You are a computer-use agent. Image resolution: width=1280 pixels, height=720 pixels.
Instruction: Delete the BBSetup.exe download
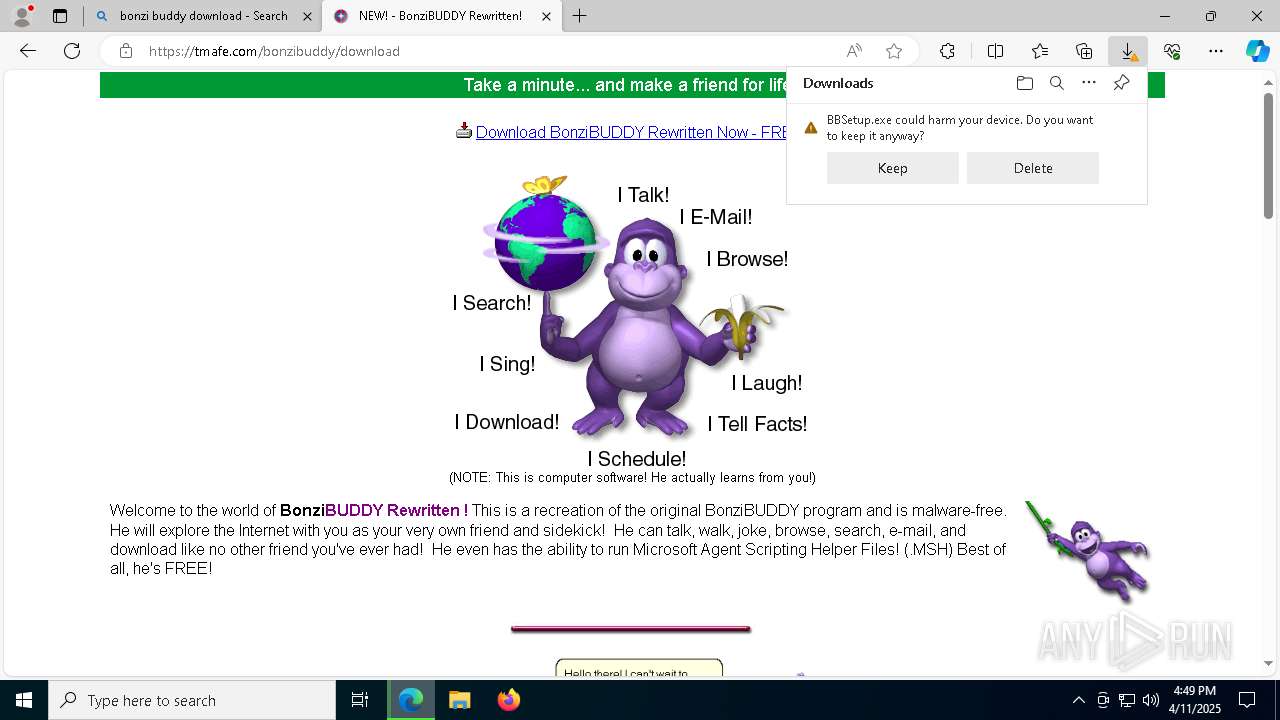(x=1033, y=168)
